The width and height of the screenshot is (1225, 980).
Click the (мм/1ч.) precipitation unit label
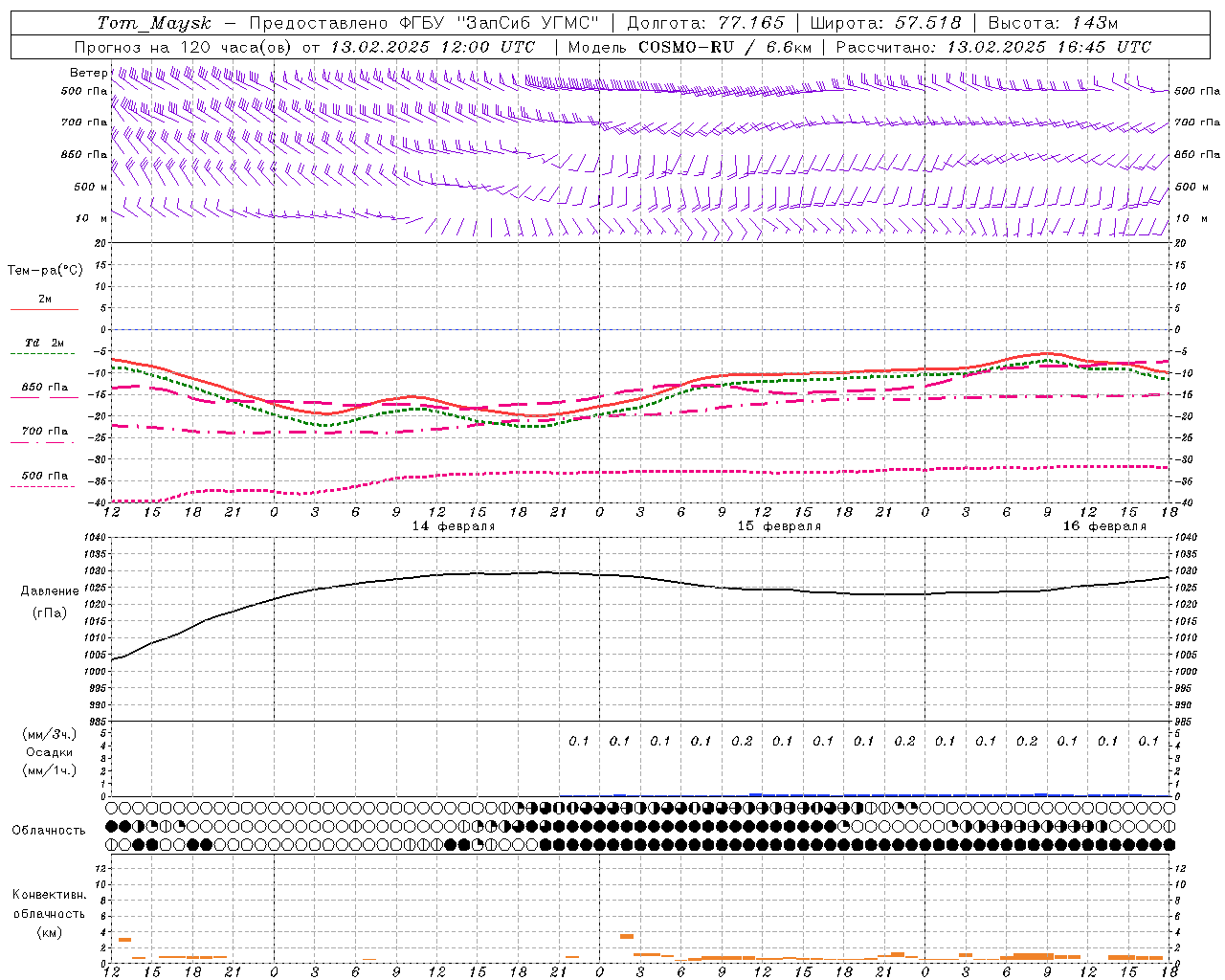[49, 770]
